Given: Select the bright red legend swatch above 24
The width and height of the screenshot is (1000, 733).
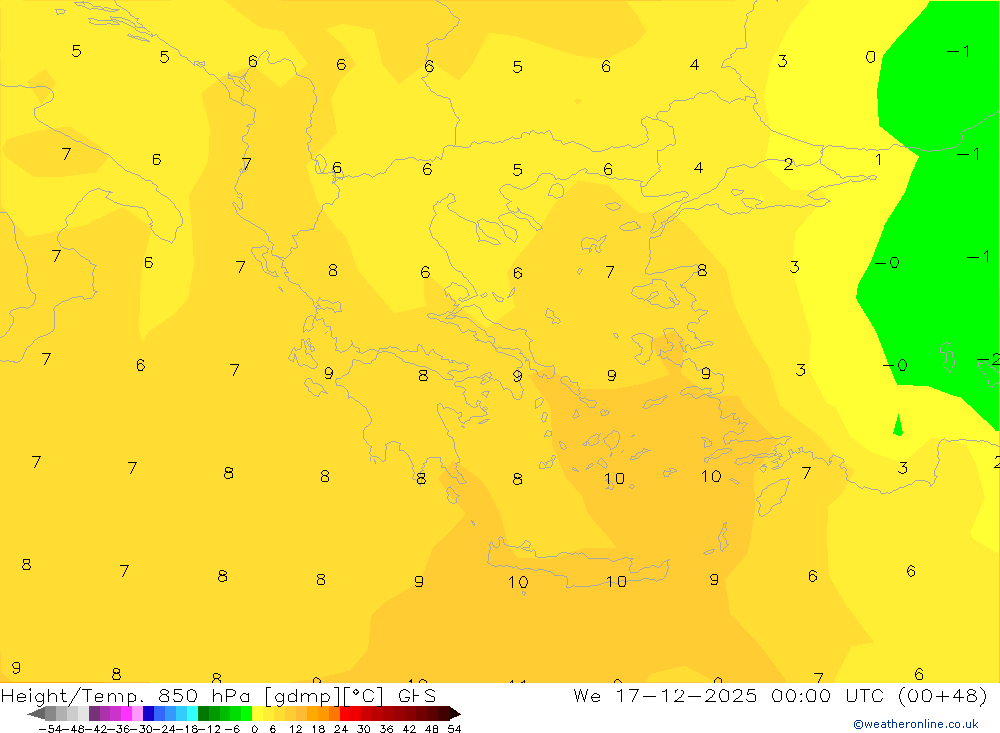Looking at the screenshot, I should (x=345, y=714).
